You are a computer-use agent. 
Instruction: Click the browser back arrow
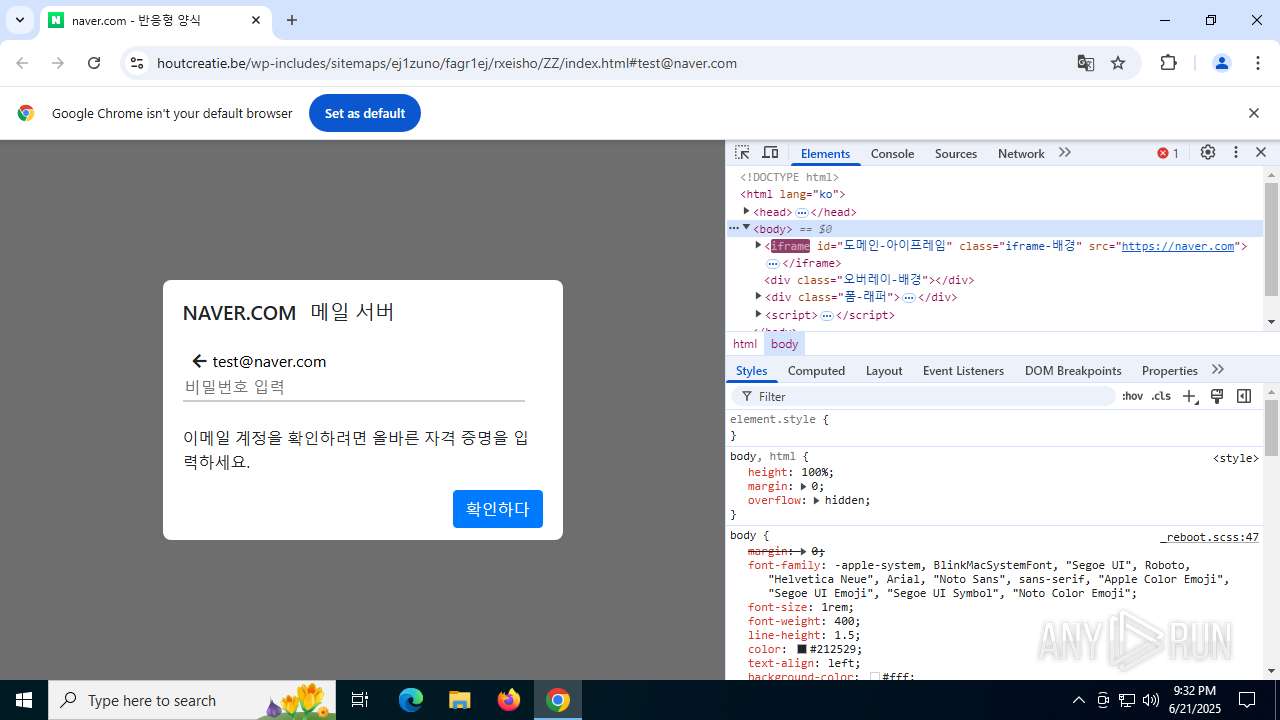[22, 63]
